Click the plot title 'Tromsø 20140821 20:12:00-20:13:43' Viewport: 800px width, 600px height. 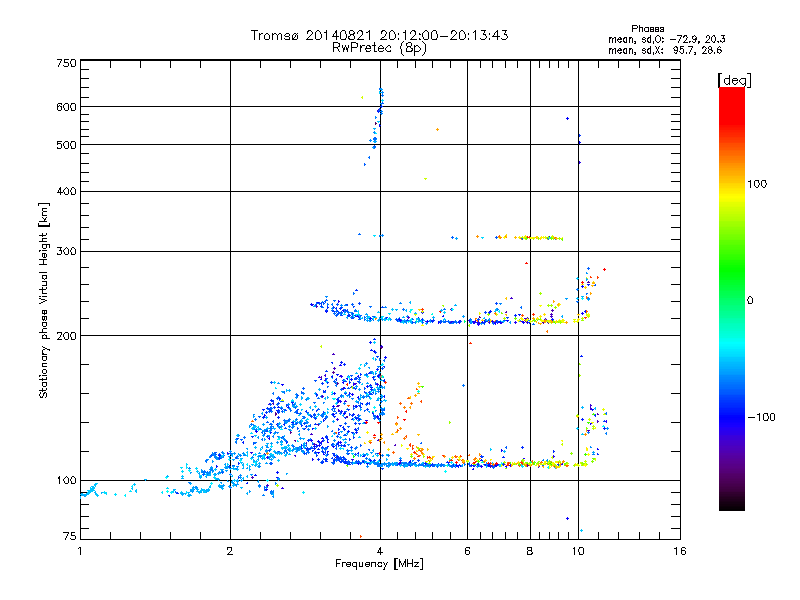click(379, 35)
